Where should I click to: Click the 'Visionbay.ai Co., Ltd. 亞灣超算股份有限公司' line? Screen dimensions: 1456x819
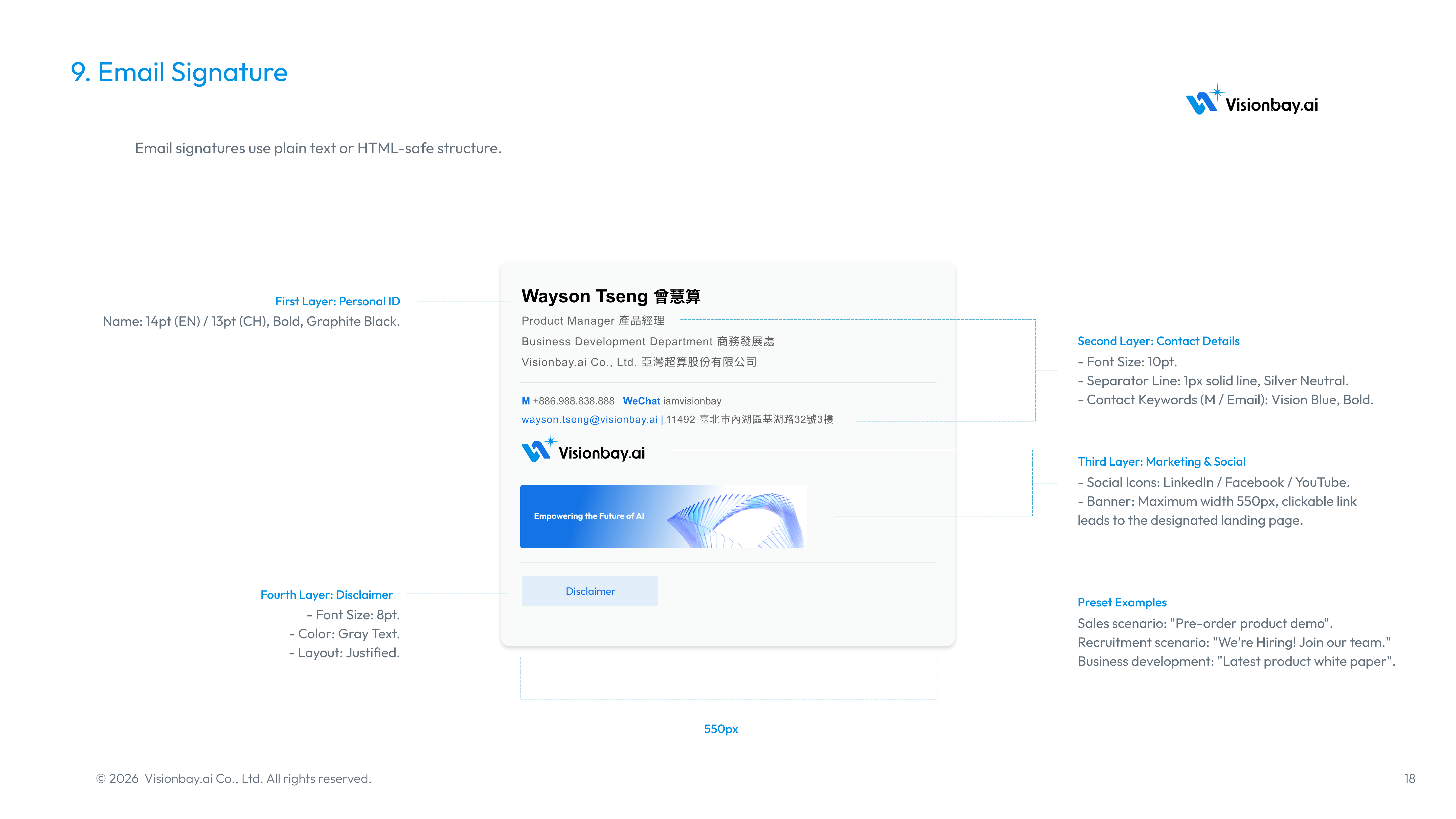[639, 362]
